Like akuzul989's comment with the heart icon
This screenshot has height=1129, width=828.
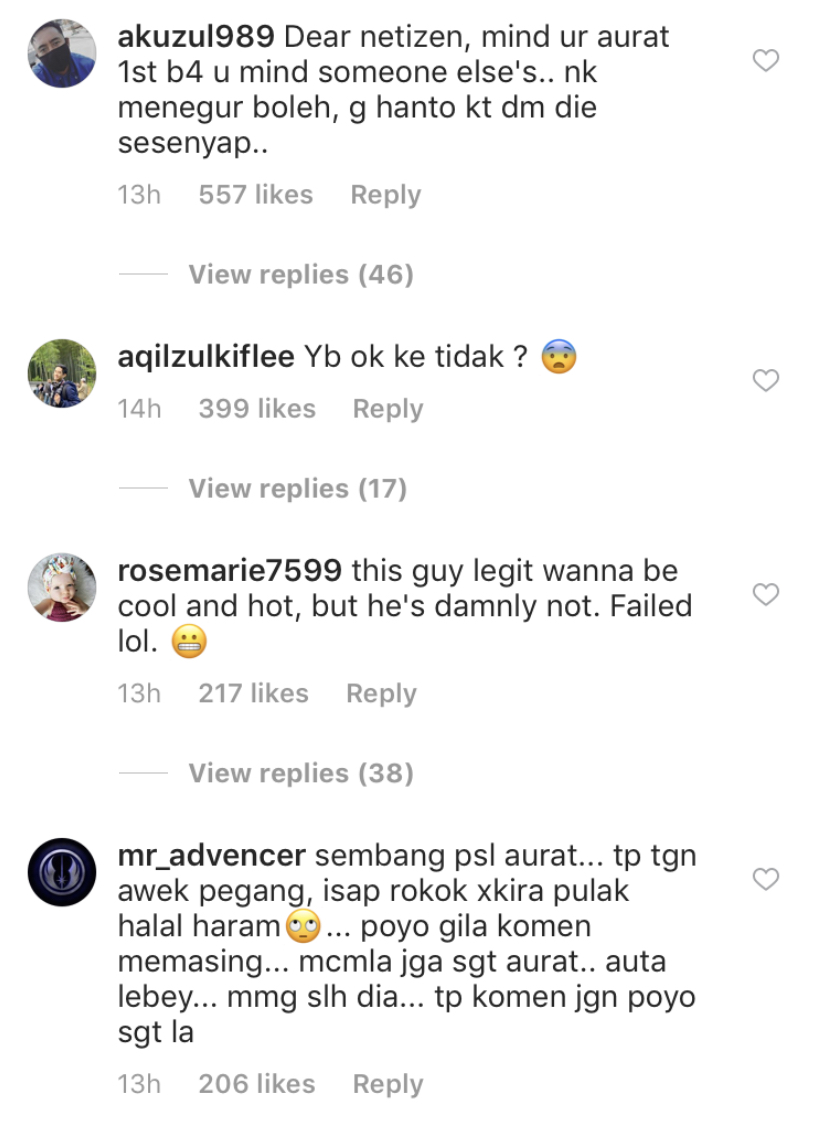pos(765,60)
